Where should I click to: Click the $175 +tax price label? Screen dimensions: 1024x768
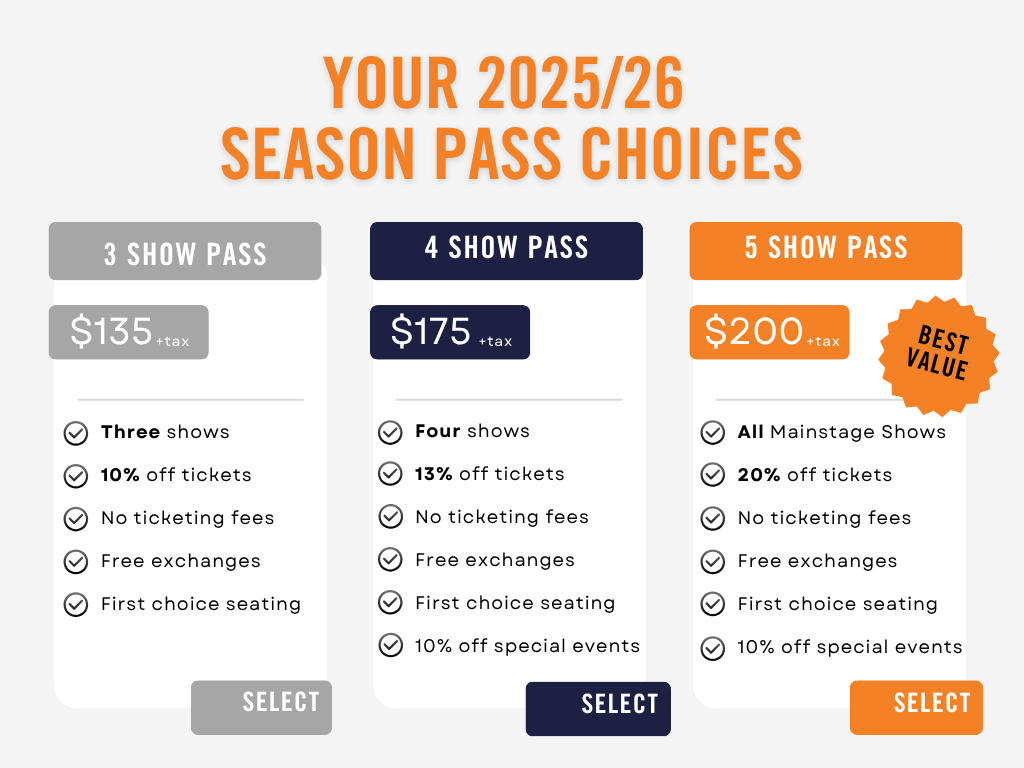pos(450,332)
